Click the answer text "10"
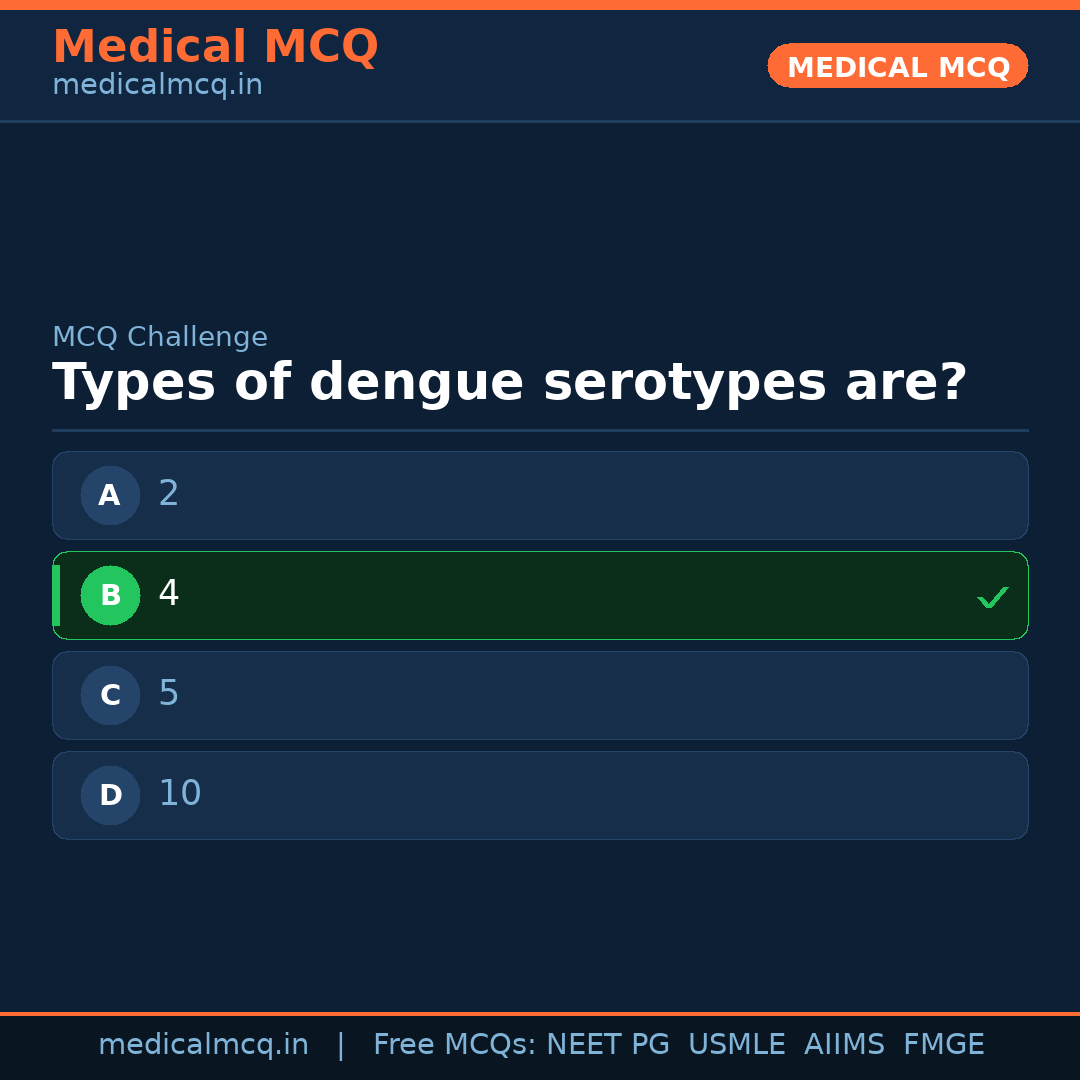Viewport: 1080px width, 1080px height. pyautogui.click(x=180, y=794)
